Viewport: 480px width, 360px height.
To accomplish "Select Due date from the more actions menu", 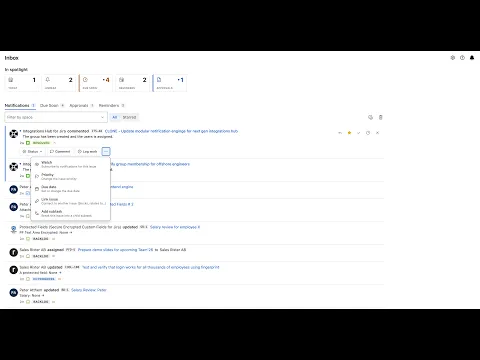I will pyautogui.click(x=70, y=189).
